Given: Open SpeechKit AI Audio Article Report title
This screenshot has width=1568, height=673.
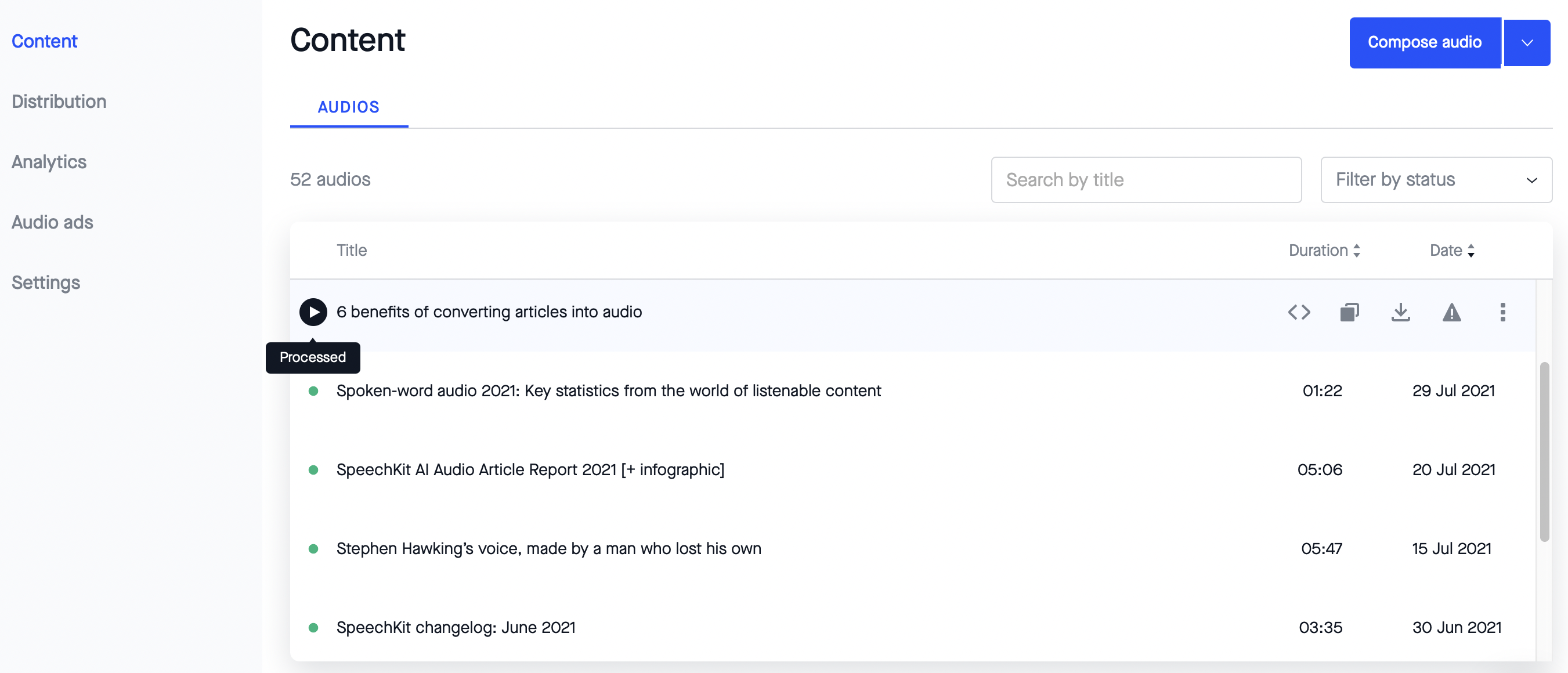Looking at the screenshot, I should pos(530,470).
